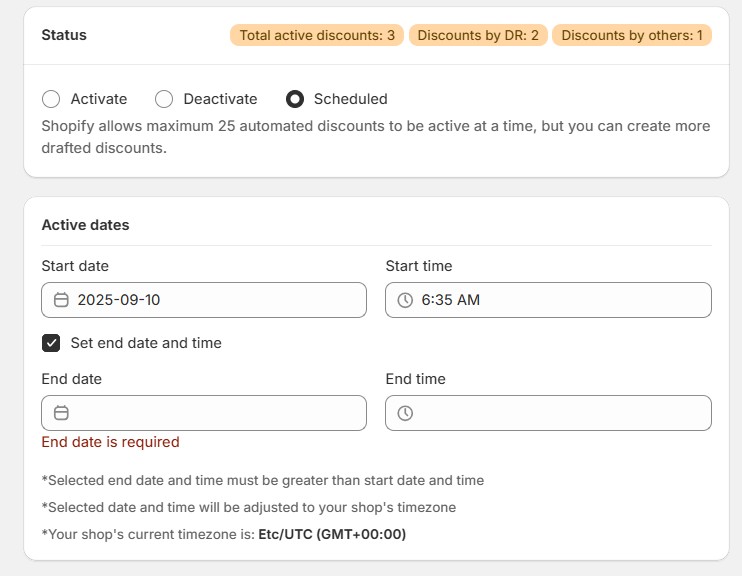Click the clock icon in Start time field

405,300
